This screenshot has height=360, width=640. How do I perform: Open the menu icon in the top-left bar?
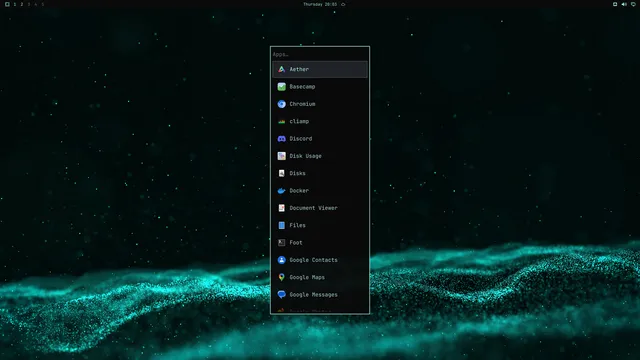coord(7,4)
